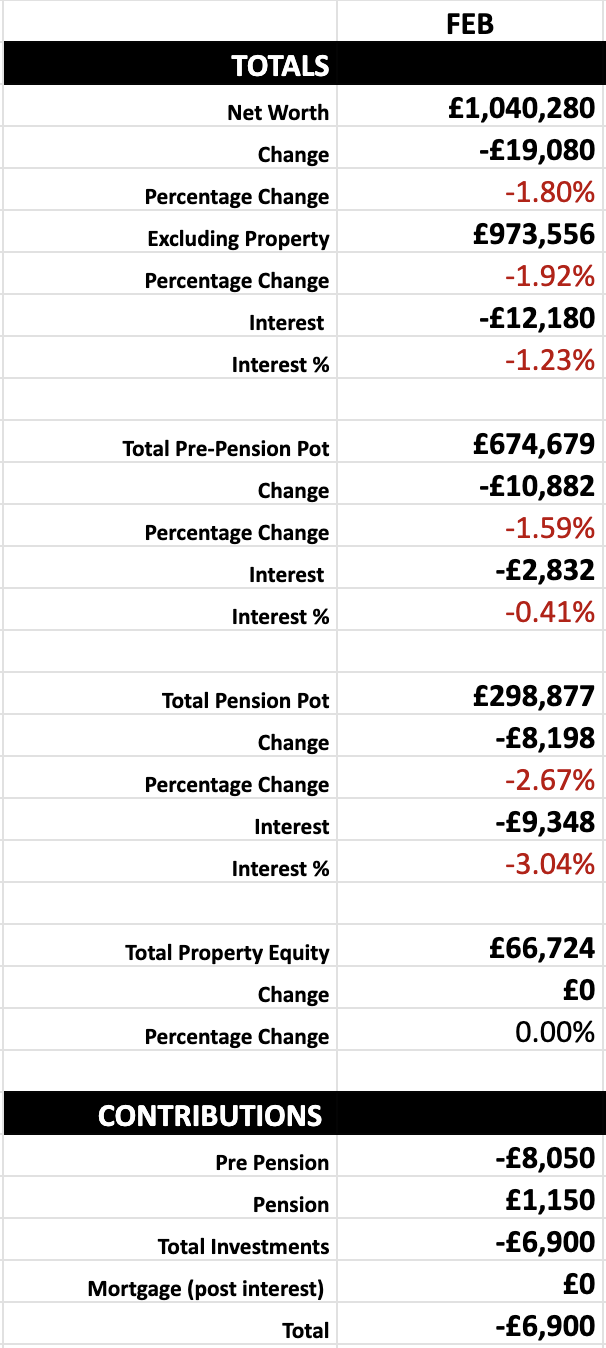Select the -£10,882 change cell

coord(470,485)
